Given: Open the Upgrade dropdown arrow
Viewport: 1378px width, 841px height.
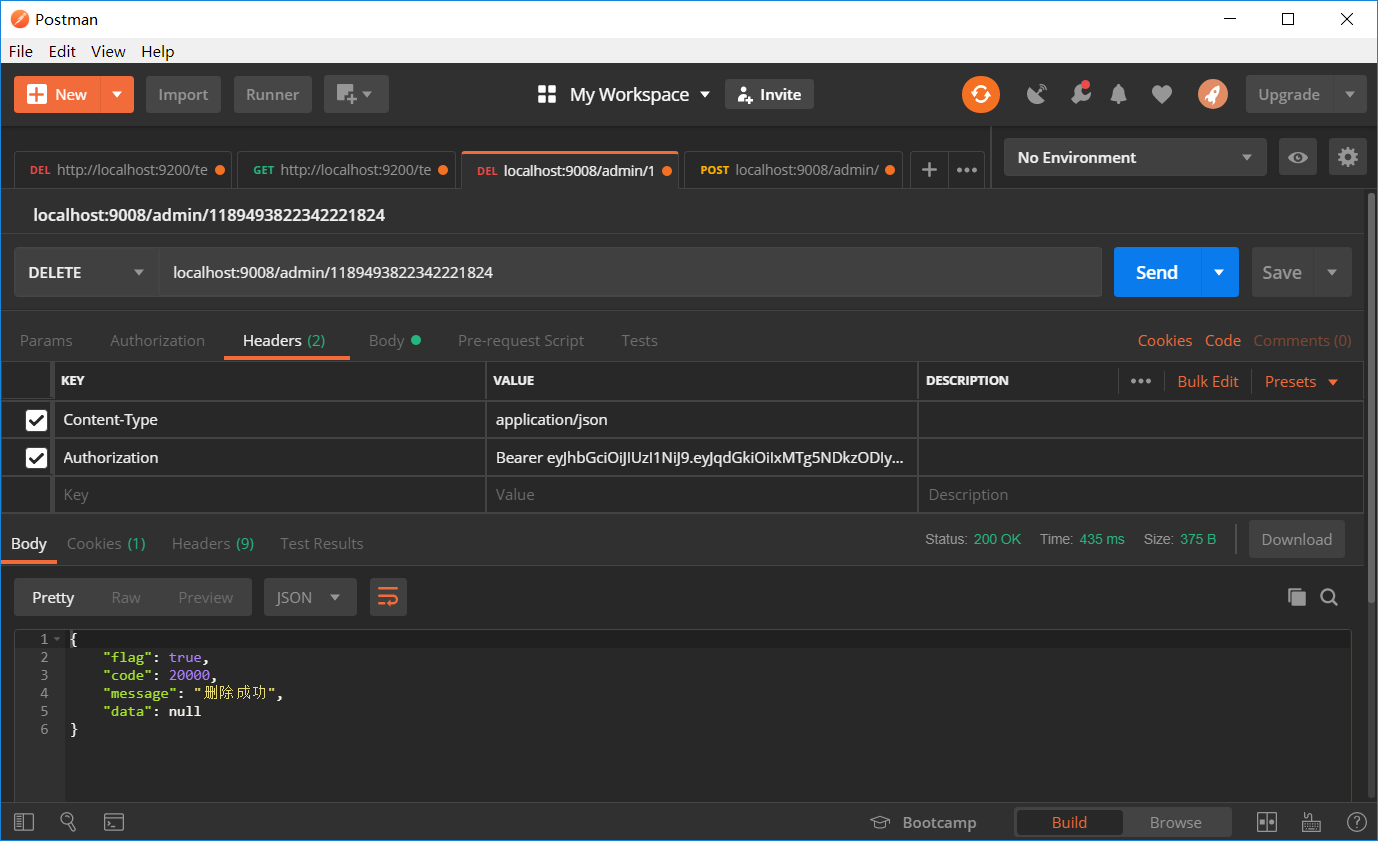Looking at the screenshot, I should (x=1349, y=94).
